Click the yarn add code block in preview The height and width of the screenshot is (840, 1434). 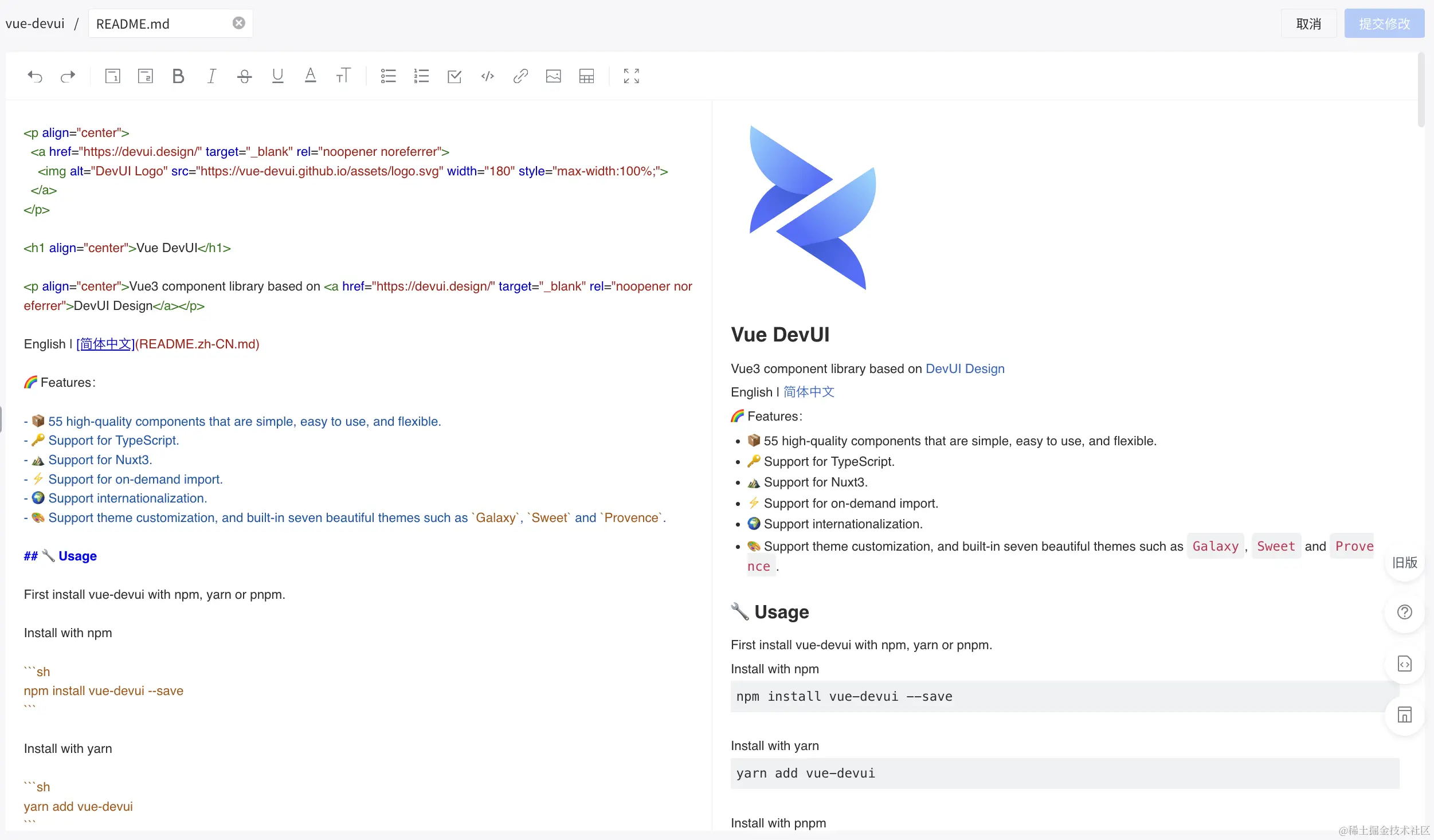[1064, 773]
